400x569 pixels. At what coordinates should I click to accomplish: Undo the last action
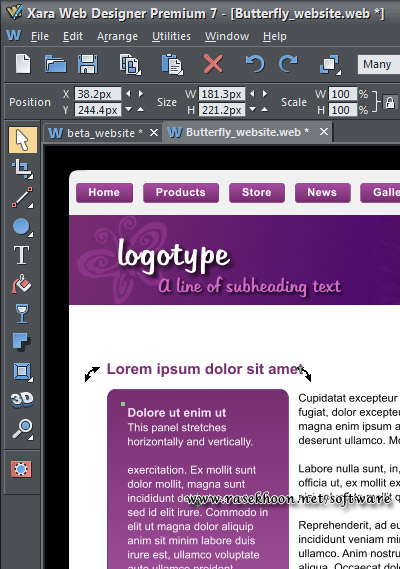(x=255, y=64)
